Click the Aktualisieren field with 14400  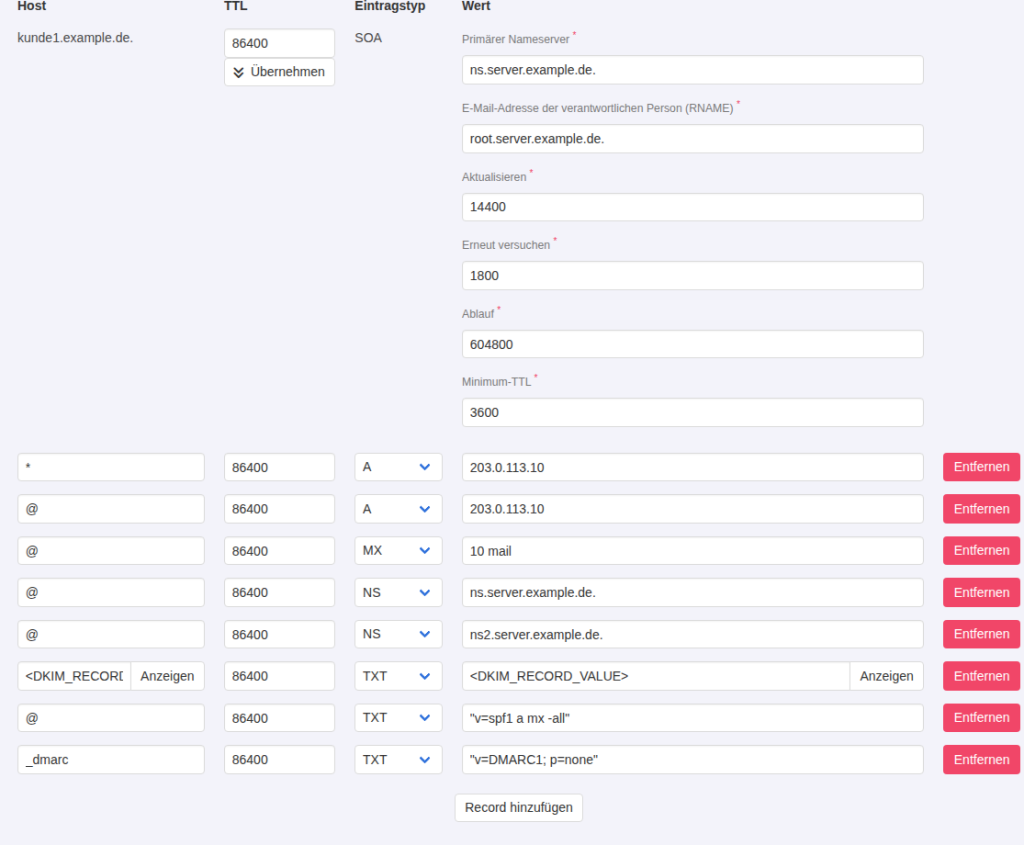692,207
